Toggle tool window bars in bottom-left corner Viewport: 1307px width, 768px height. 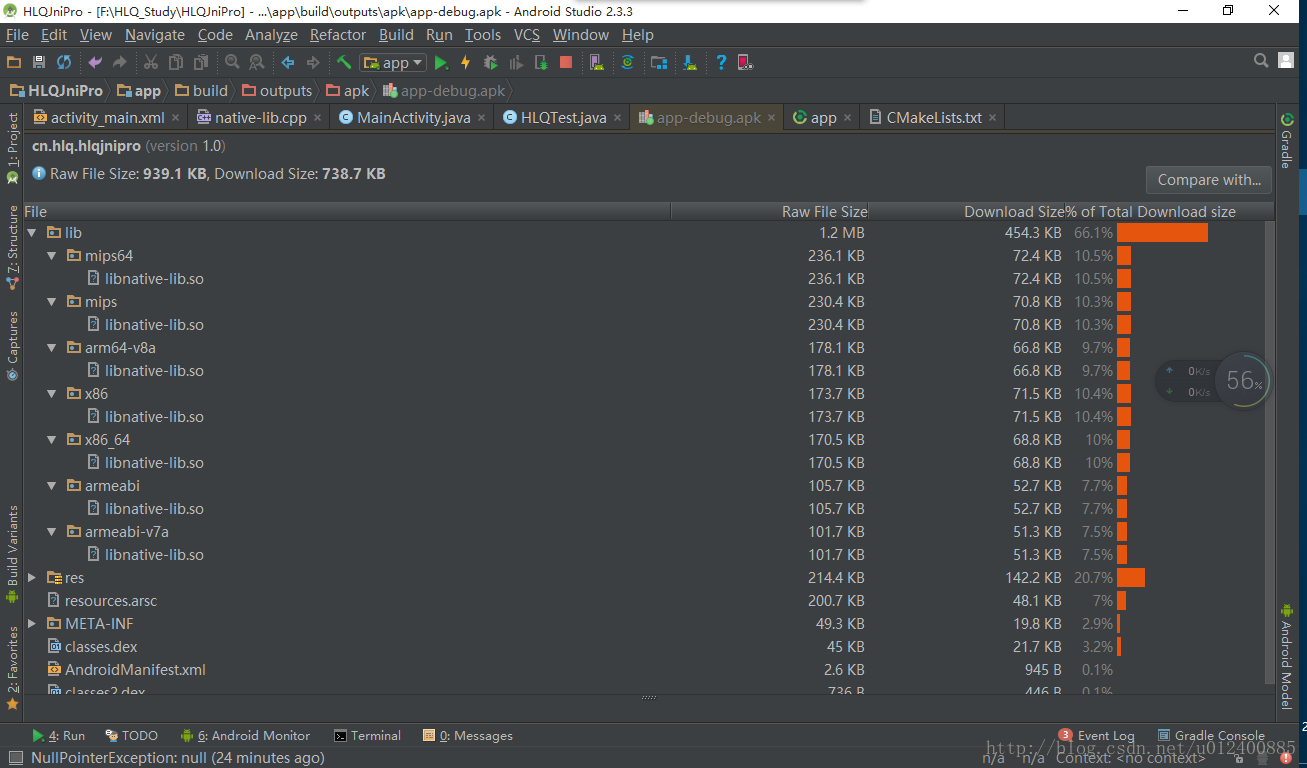point(15,758)
